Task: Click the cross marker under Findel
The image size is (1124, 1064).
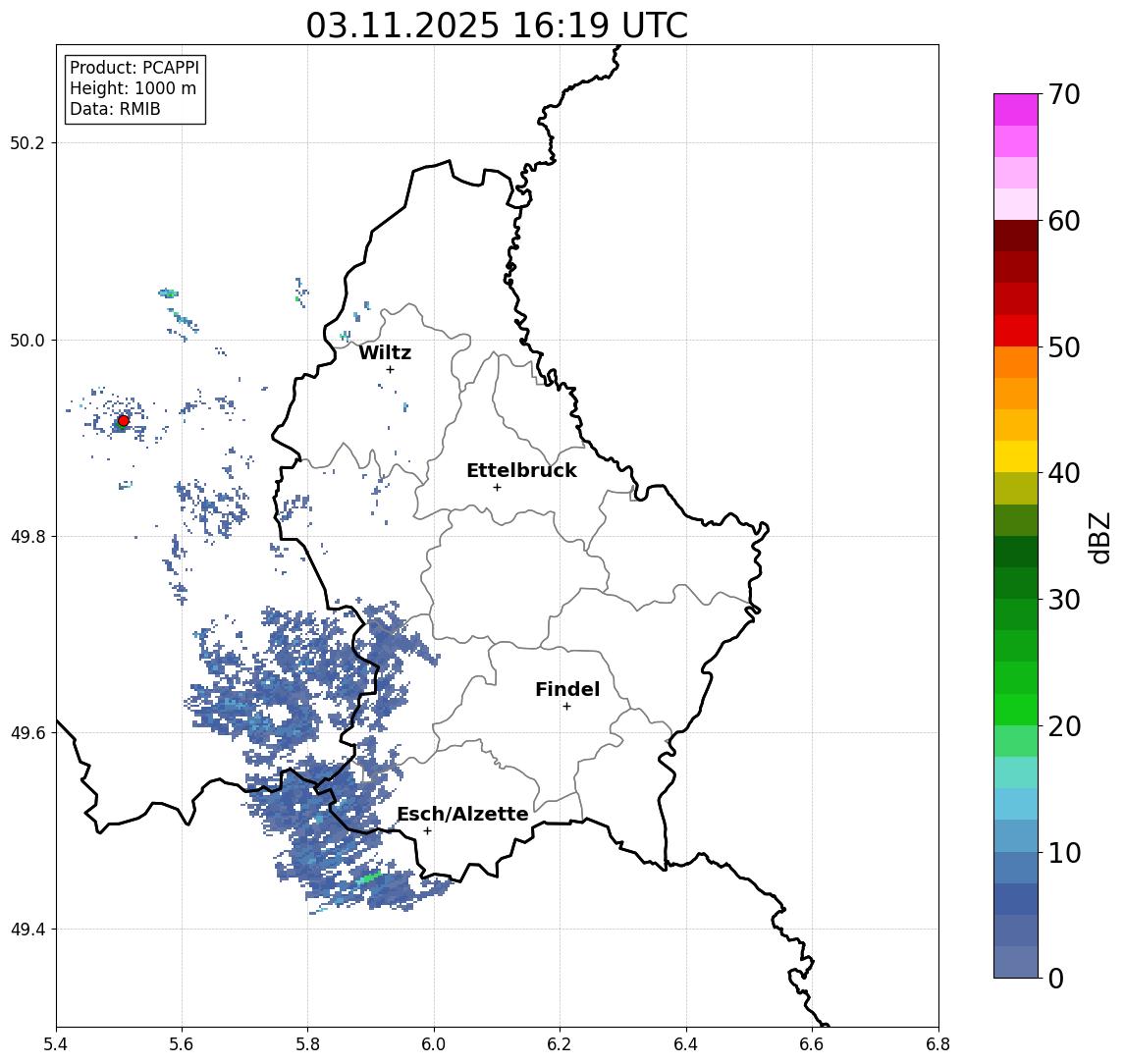Action: pyautogui.click(x=566, y=707)
